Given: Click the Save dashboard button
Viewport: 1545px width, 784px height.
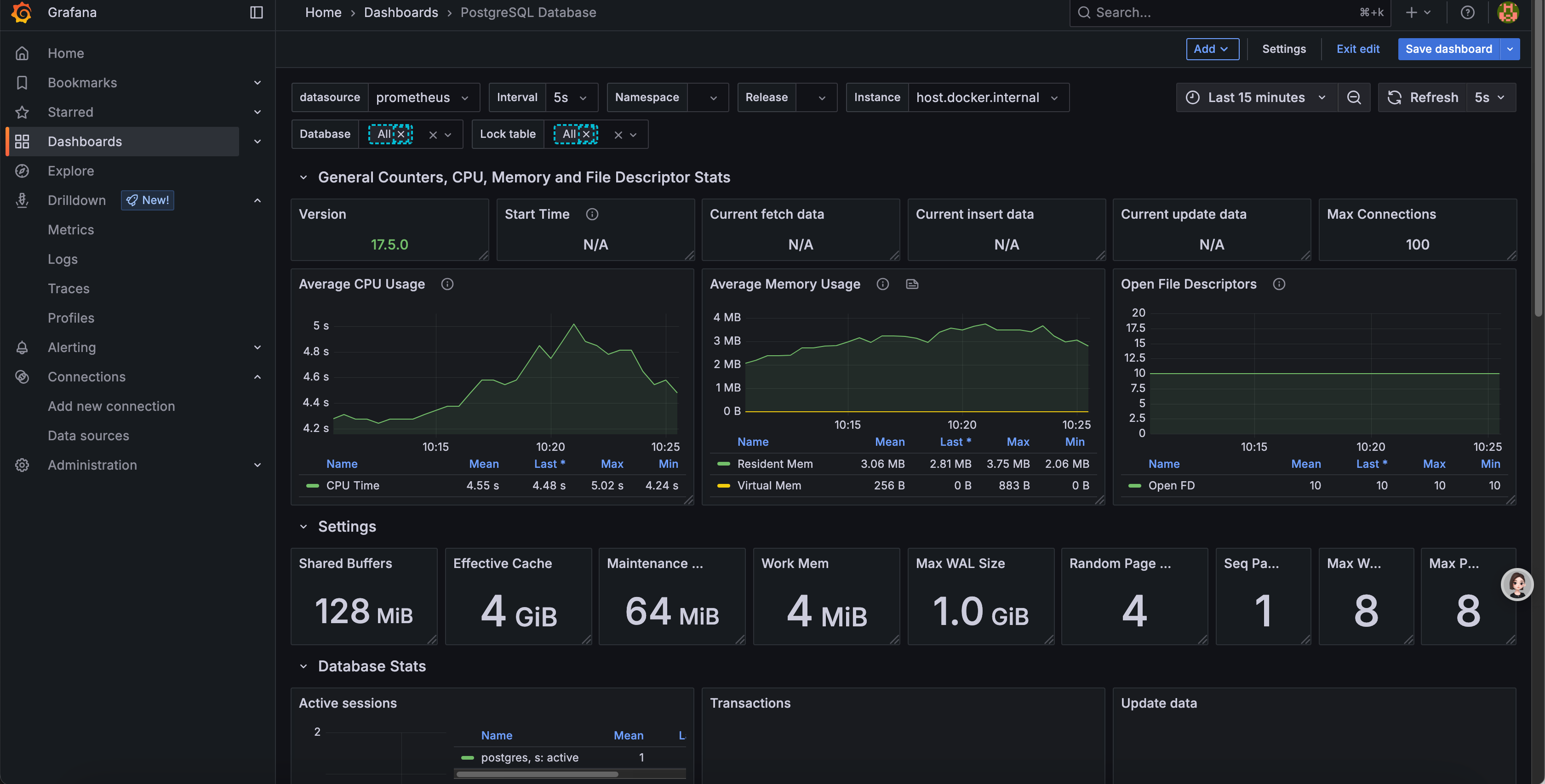Looking at the screenshot, I should 1448,49.
